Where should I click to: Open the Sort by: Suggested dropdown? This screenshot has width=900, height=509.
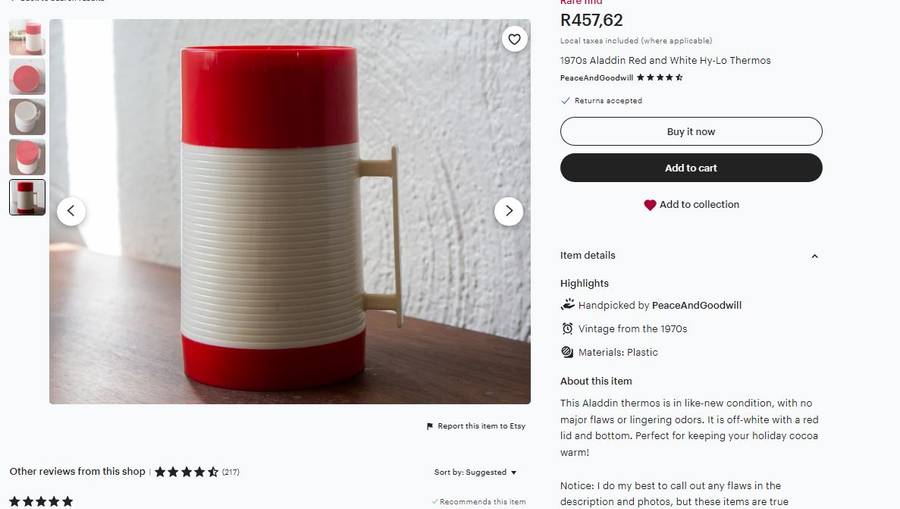(476, 472)
